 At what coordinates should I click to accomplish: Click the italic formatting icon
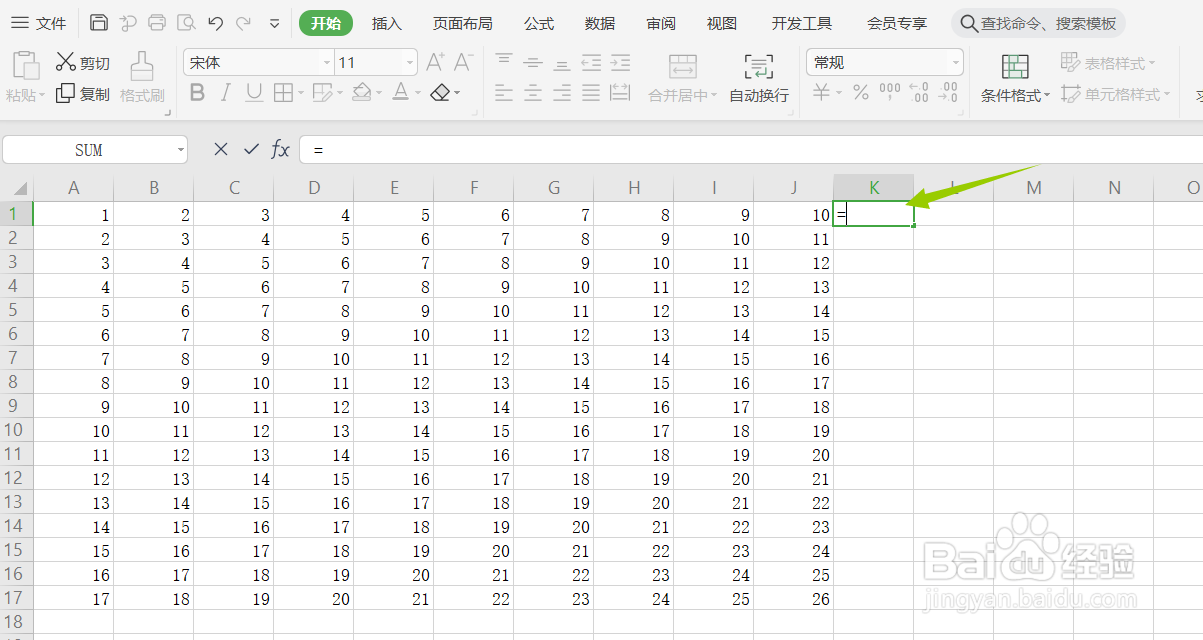[225, 92]
